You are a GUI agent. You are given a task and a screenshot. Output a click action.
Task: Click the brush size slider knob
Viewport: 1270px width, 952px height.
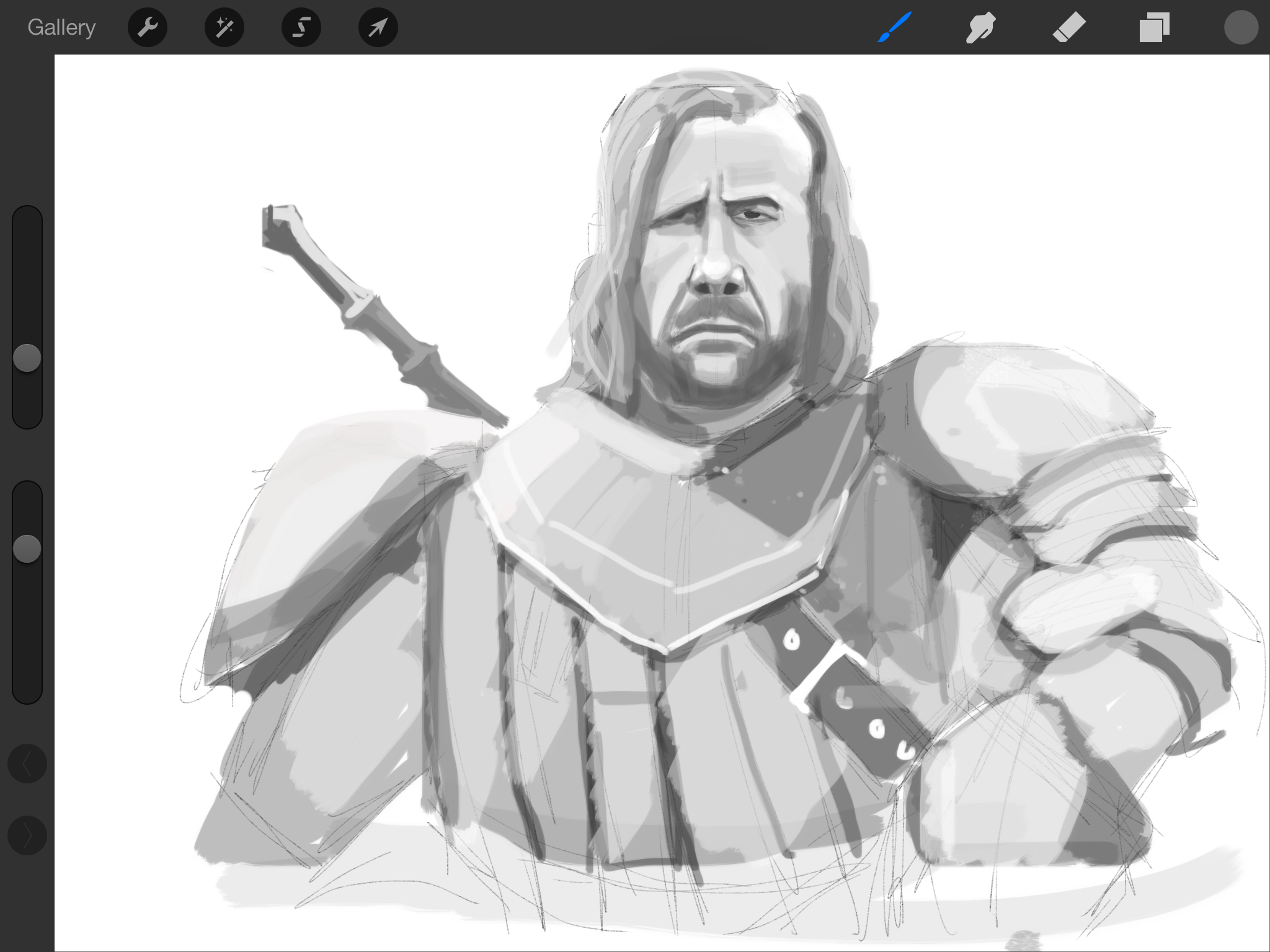click(x=27, y=358)
